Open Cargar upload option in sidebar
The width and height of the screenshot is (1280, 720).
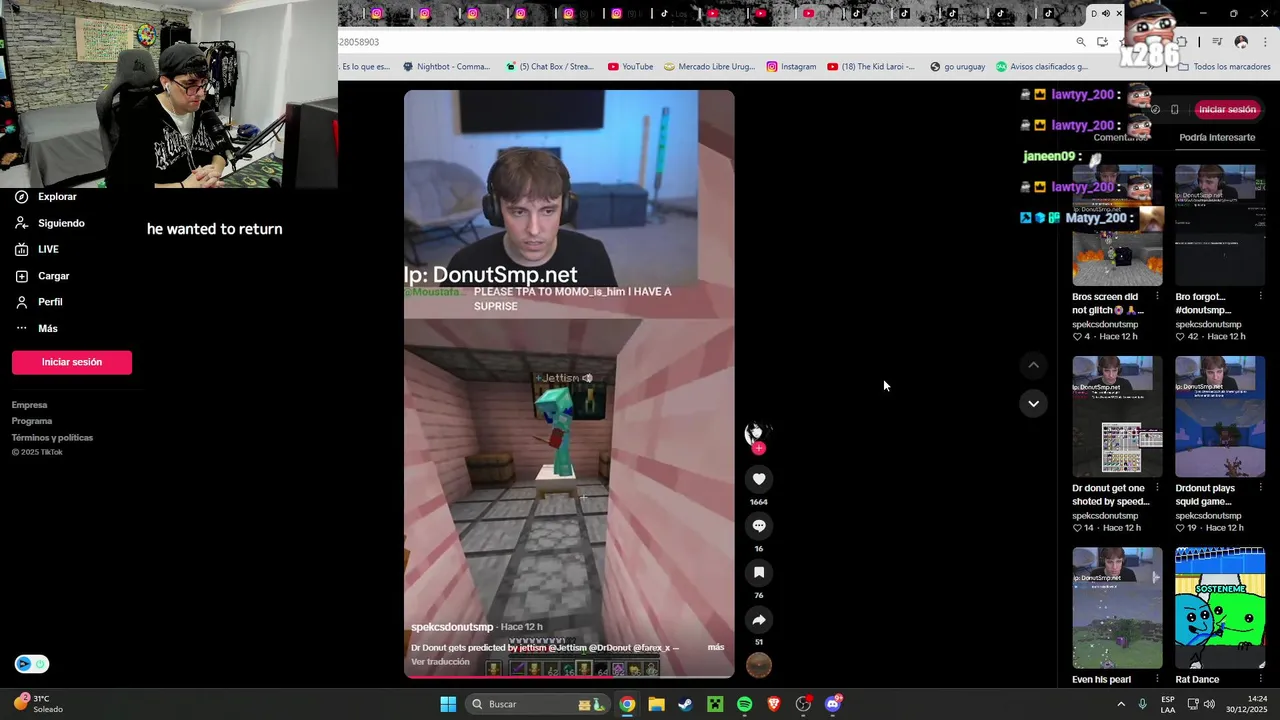[42, 276]
